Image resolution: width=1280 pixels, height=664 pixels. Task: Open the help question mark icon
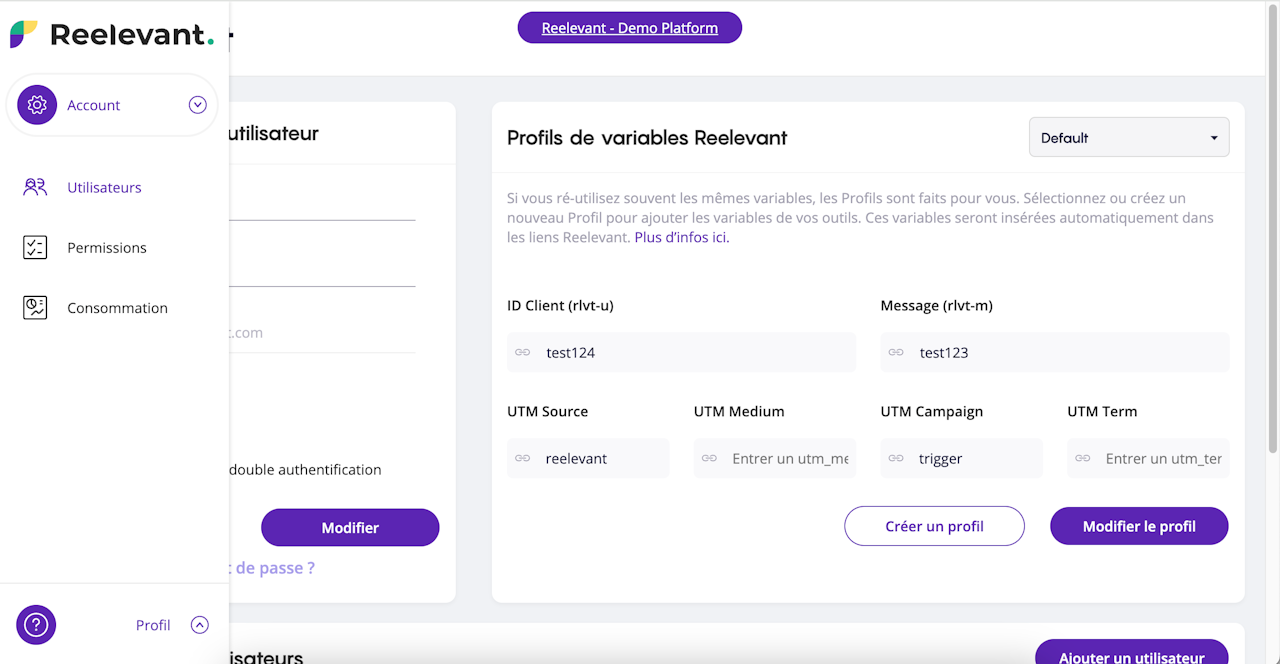(x=36, y=625)
